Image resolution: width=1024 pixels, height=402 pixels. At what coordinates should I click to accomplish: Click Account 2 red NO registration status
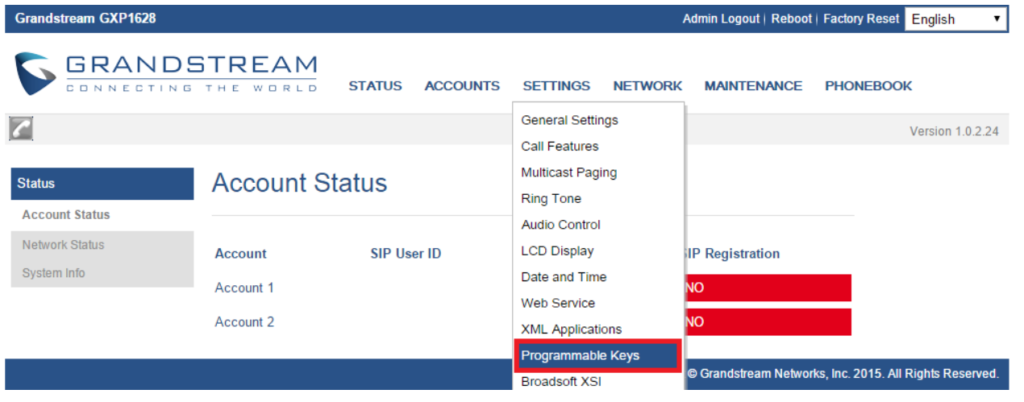tap(767, 322)
